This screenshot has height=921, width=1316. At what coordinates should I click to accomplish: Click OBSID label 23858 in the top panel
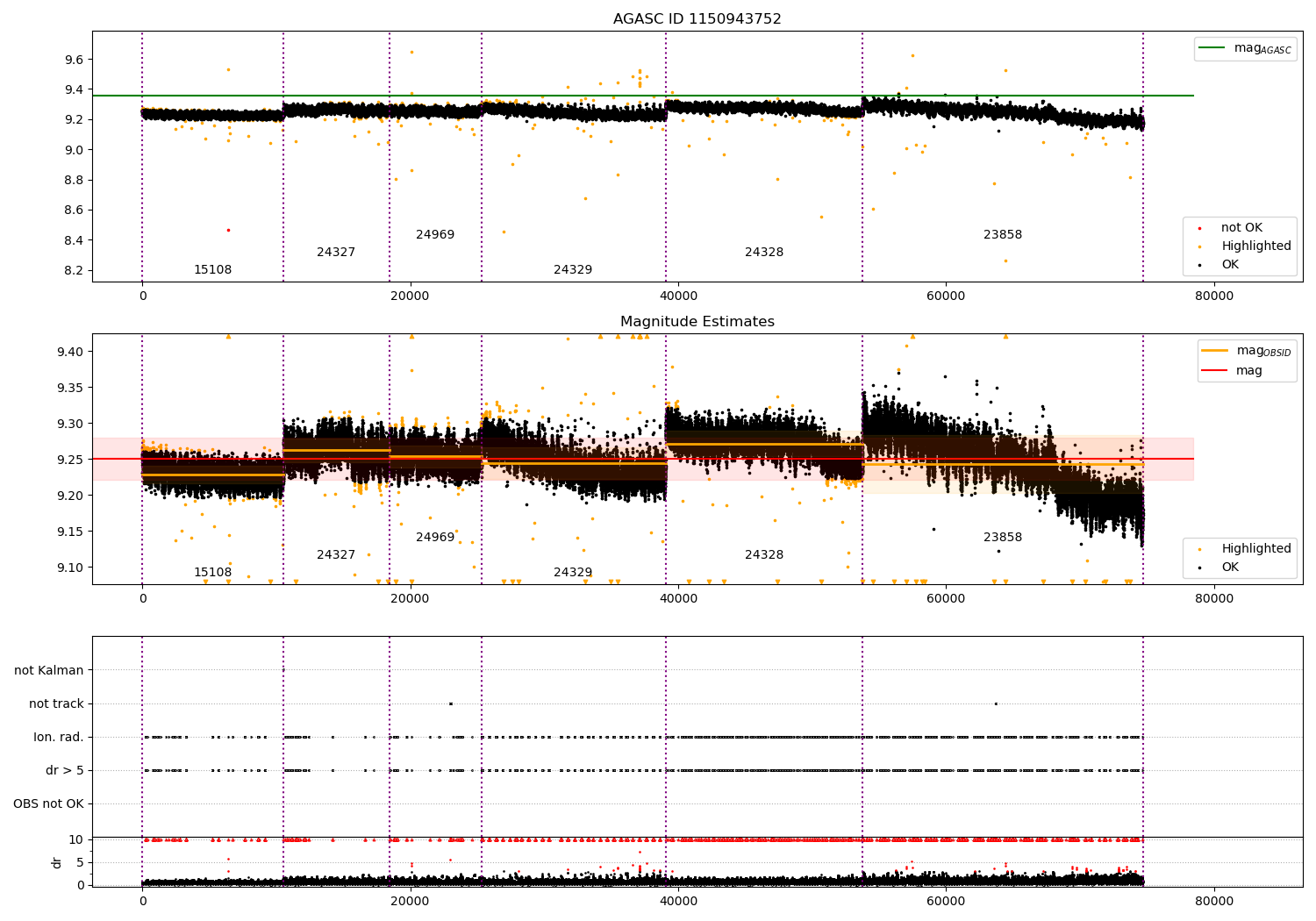coord(1003,235)
